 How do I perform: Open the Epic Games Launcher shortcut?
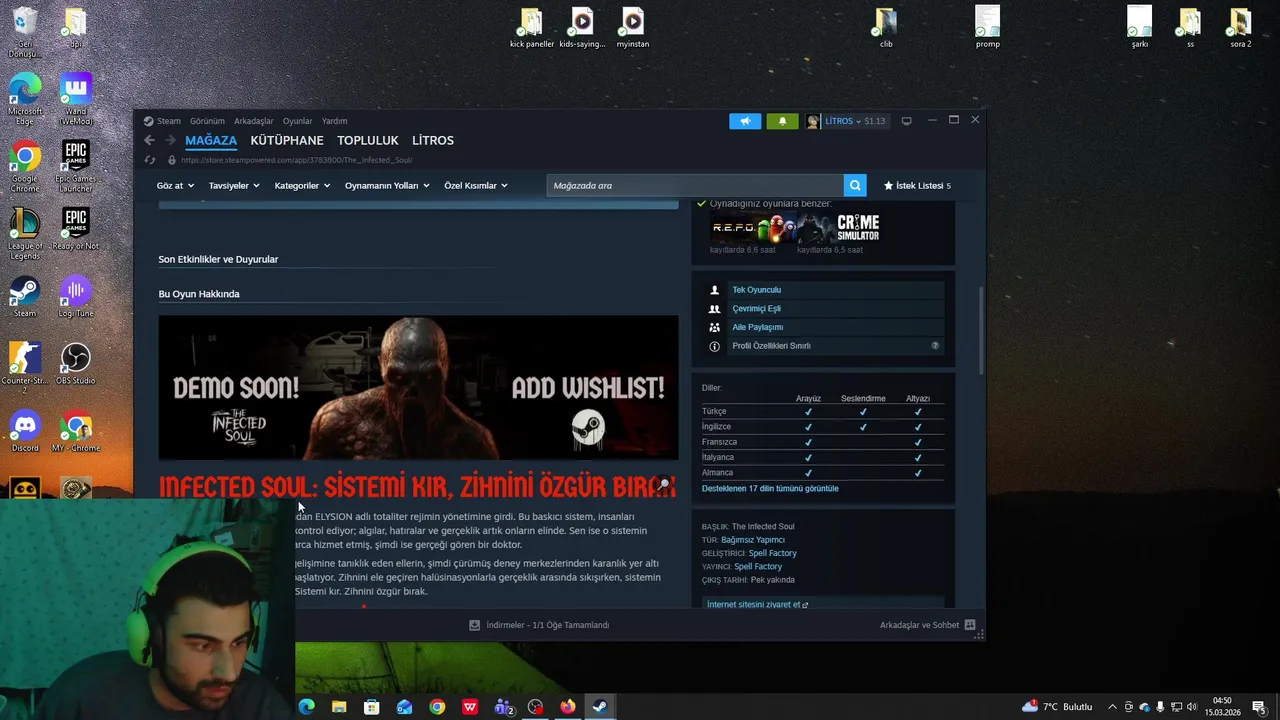pyautogui.click(x=76, y=167)
